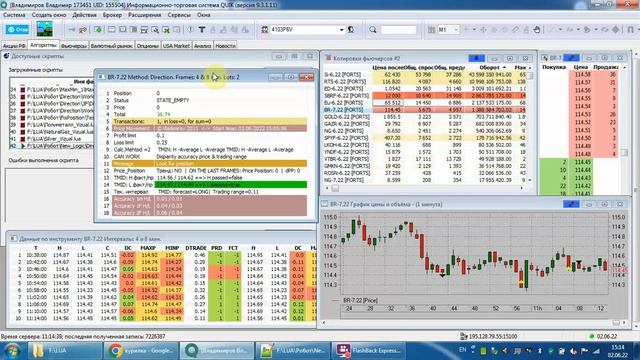The image size is (640, 360).
Task: Open the Windows Start button
Action: pos(12,351)
